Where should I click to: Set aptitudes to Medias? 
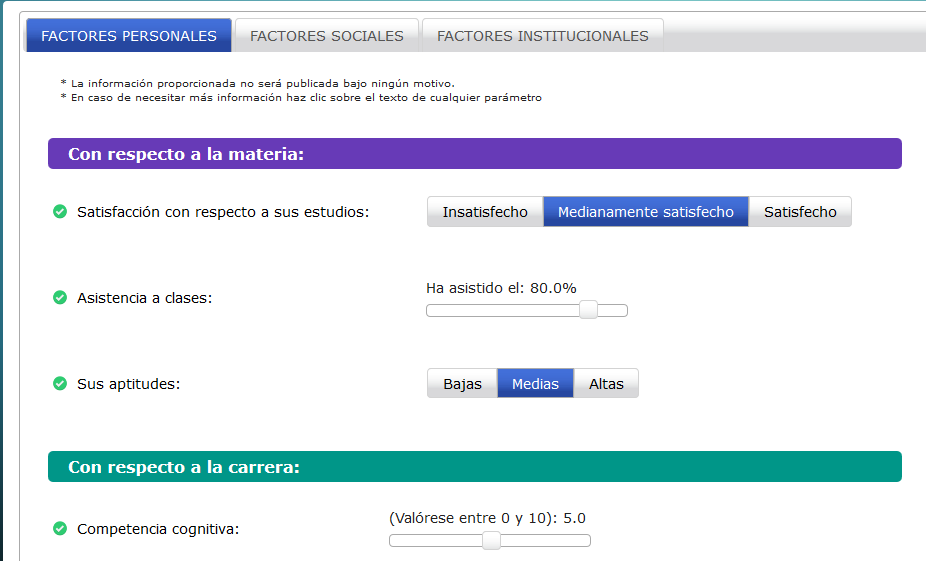point(535,384)
